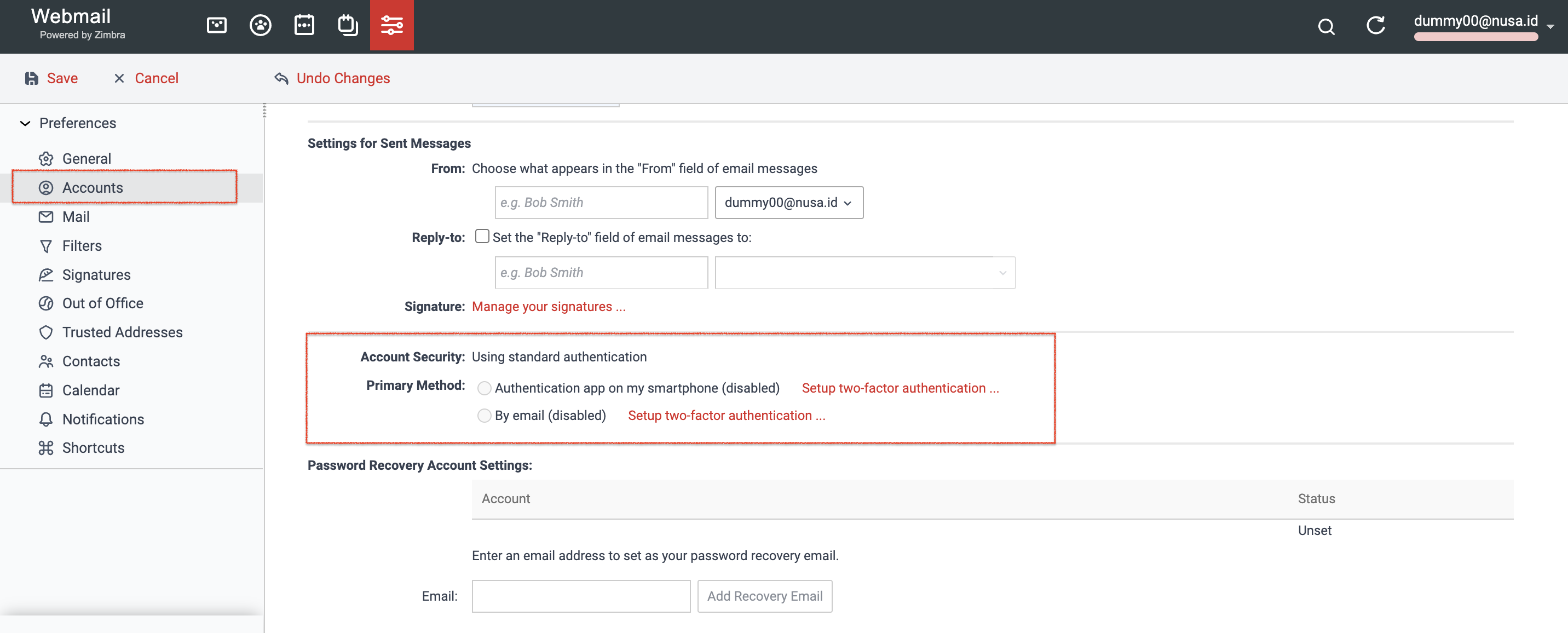Viewport: 1568px width, 633px height.
Task: Select Authentication app on smartphone radio
Action: click(x=484, y=388)
